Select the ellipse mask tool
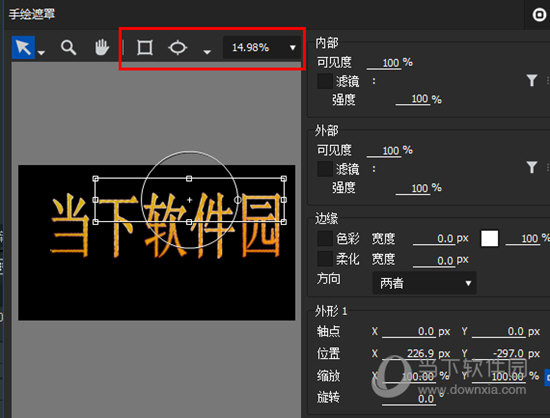Screen dimensions: 550x418 coord(177,47)
